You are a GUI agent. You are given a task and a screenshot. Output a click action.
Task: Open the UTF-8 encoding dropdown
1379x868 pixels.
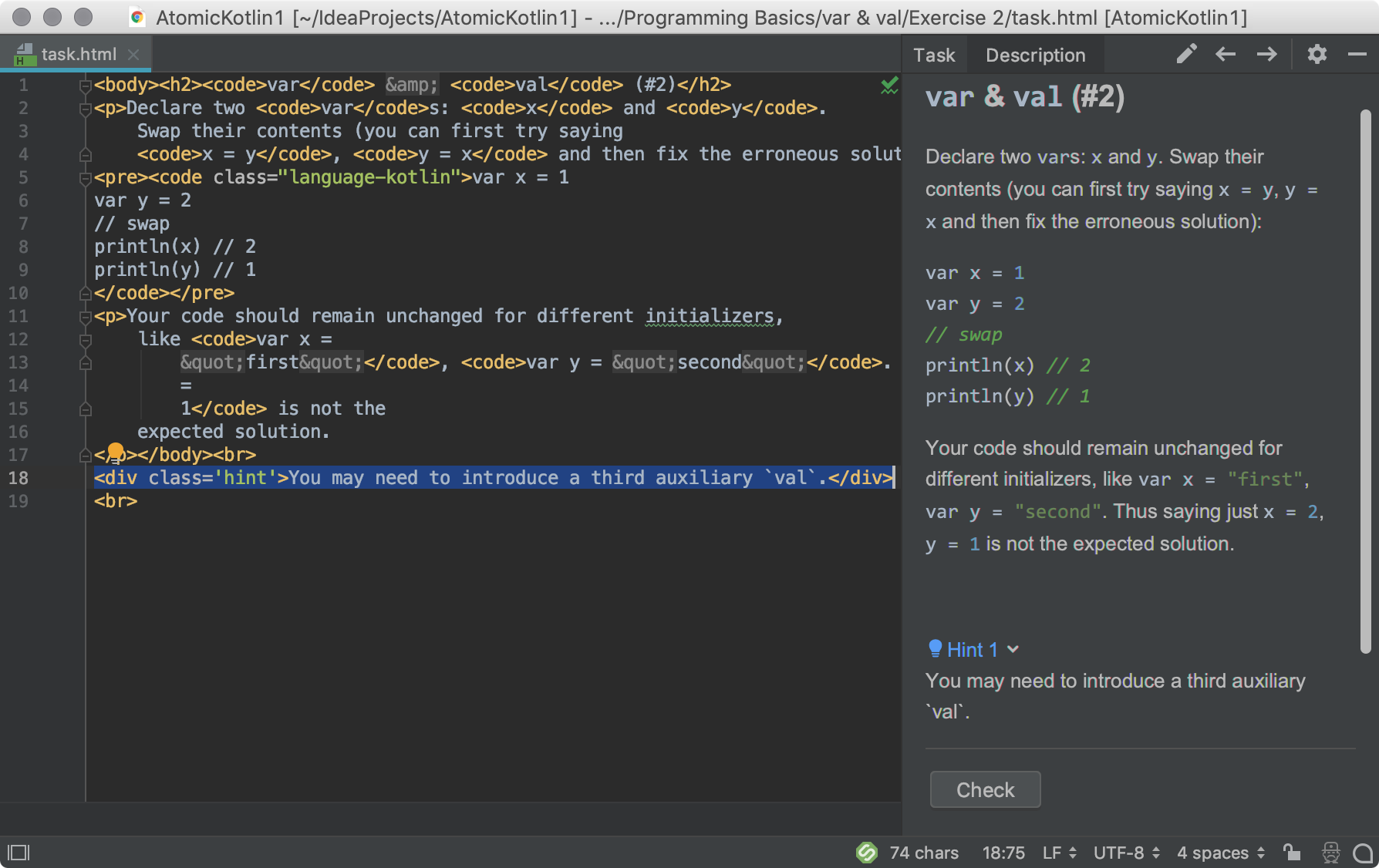click(1126, 853)
